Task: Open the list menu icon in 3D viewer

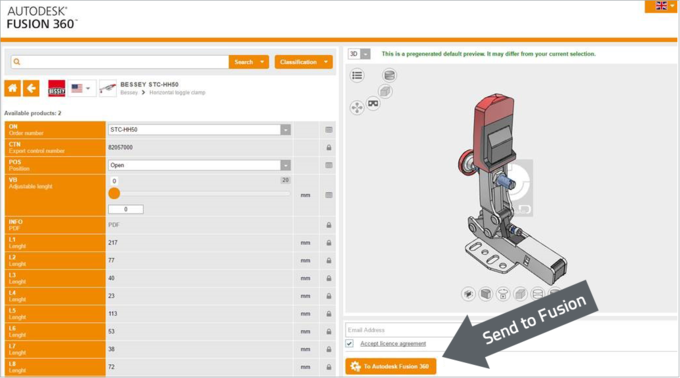Action: (x=357, y=75)
